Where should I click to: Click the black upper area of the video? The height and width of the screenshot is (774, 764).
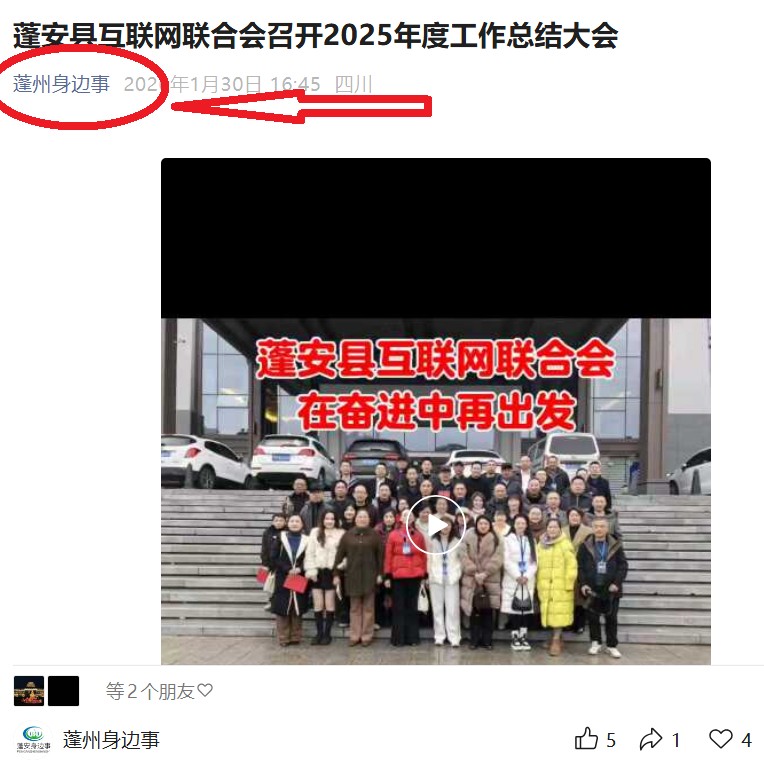point(436,238)
